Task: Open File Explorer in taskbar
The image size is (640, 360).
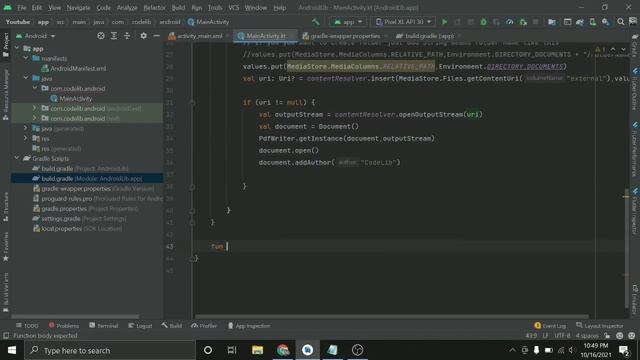Action: [x=257, y=350]
